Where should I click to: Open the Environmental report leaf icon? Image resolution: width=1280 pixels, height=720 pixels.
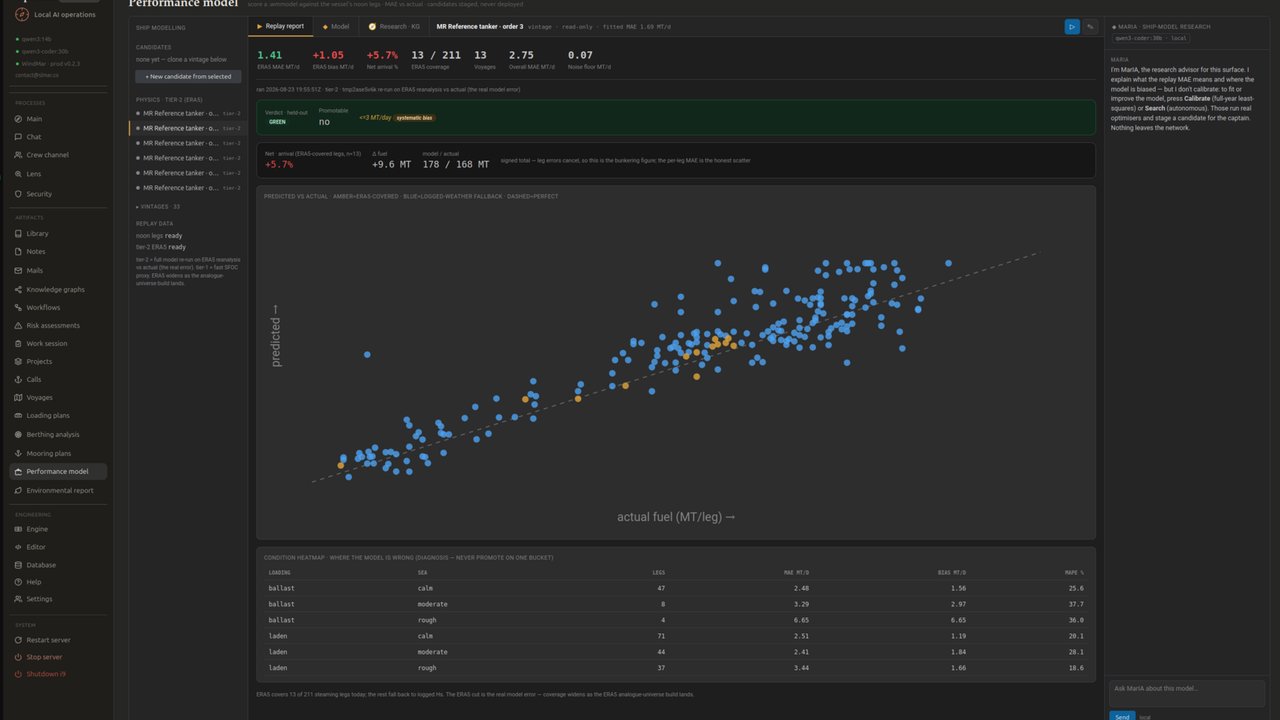tap(18, 490)
